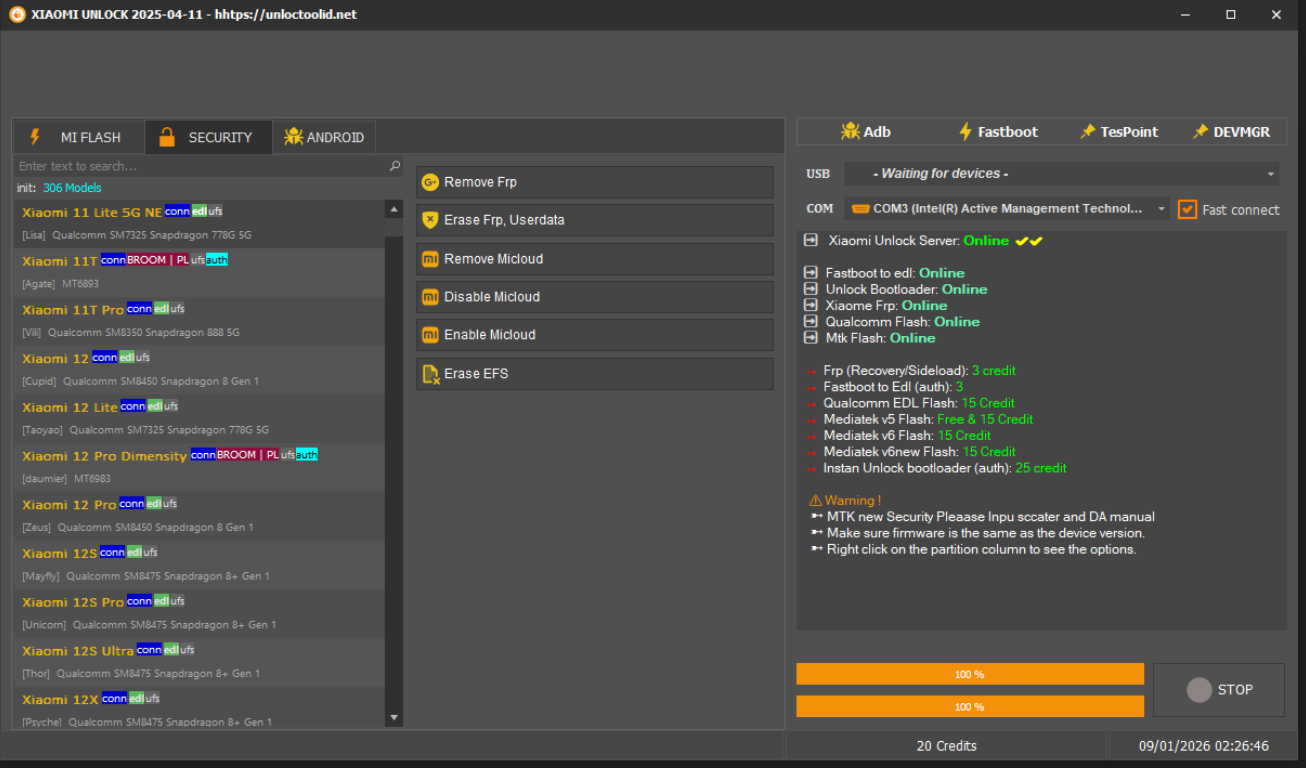Select Xiaomi 12 Pro Dimensity model

point(199,467)
